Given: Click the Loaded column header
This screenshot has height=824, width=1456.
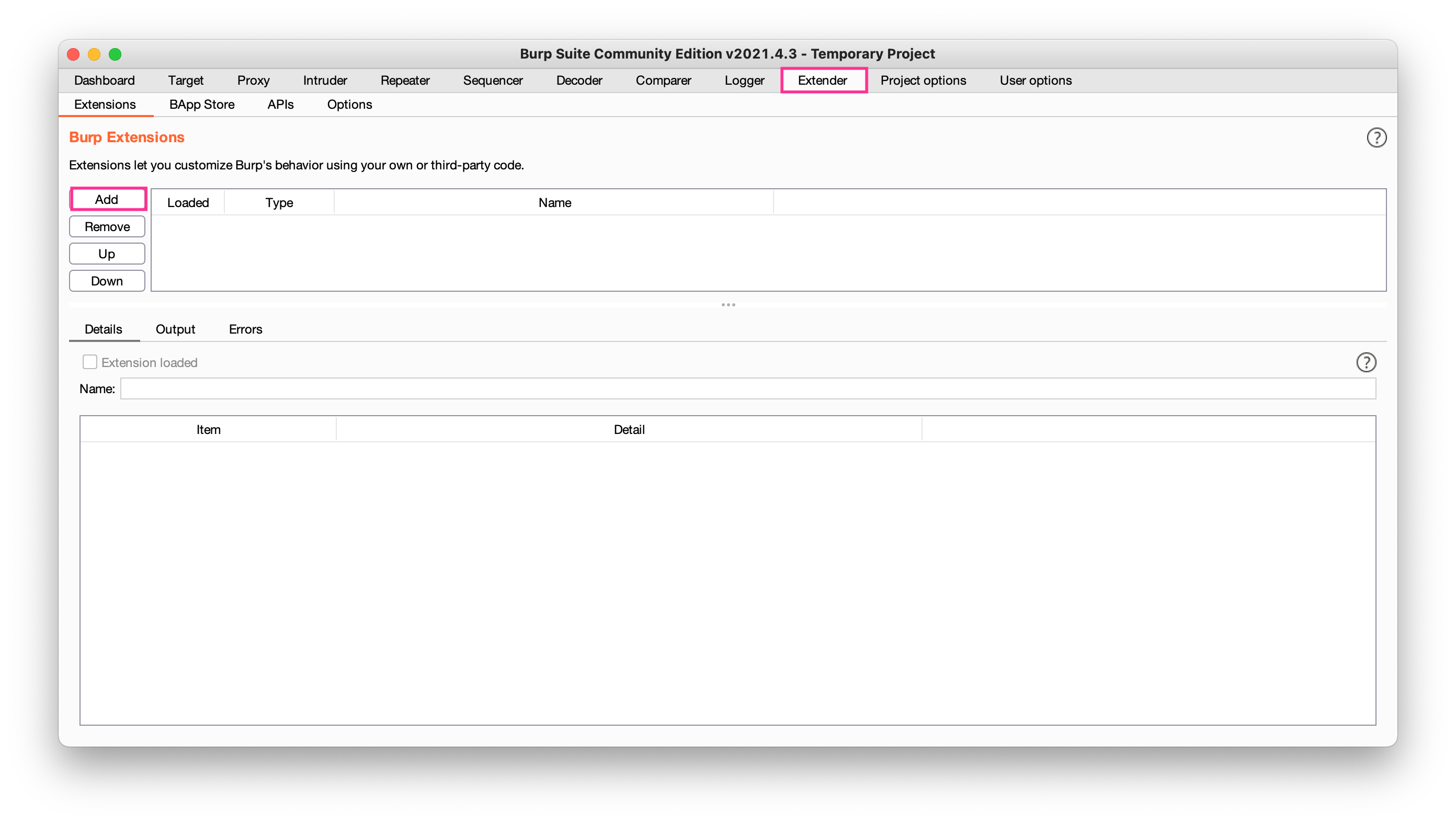Looking at the screenshot, I should pyautogui.click(x=188, y=203).
